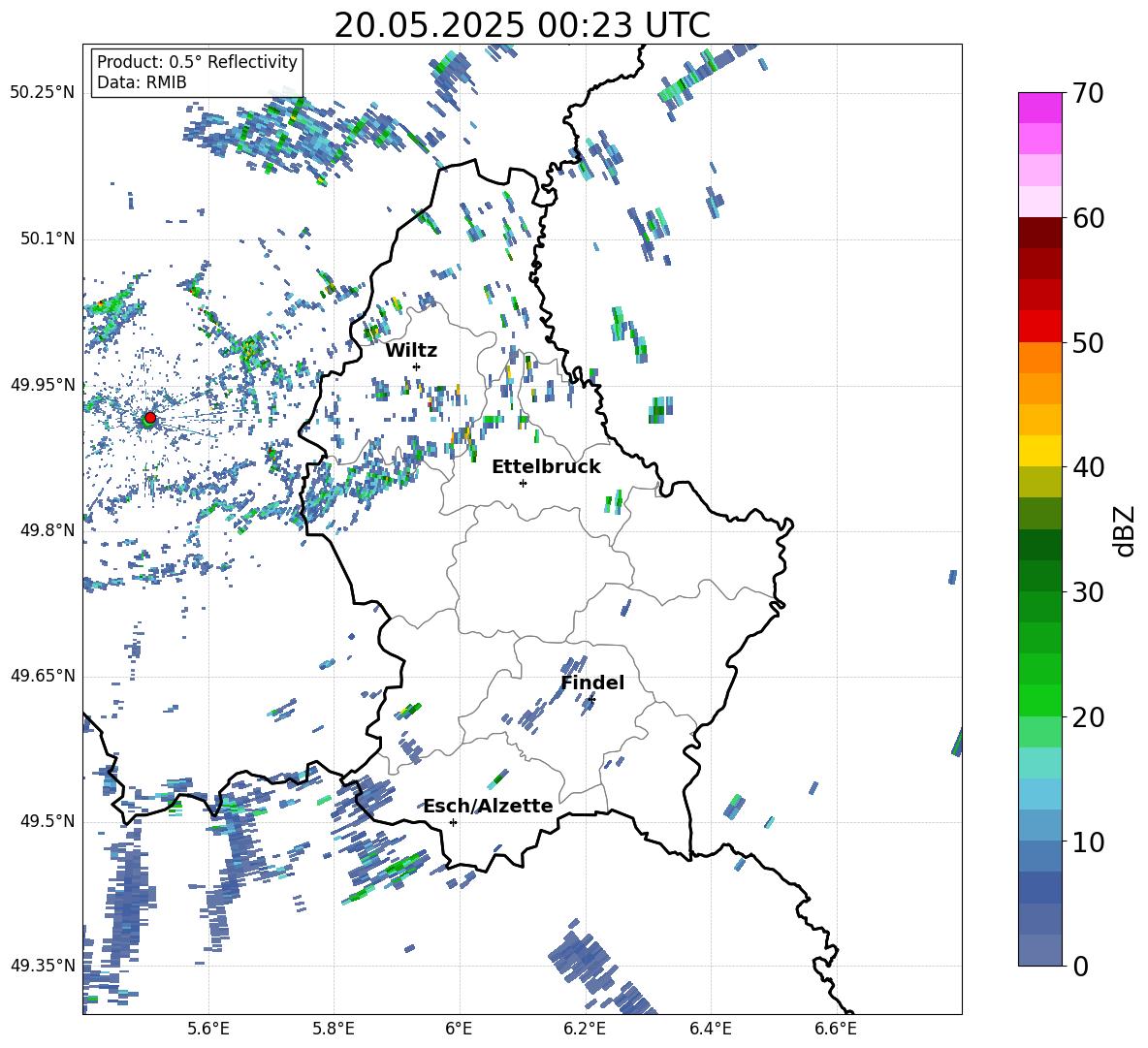Click the 'Findel' city label
1148x1048 pixels.
coord(592,683)
